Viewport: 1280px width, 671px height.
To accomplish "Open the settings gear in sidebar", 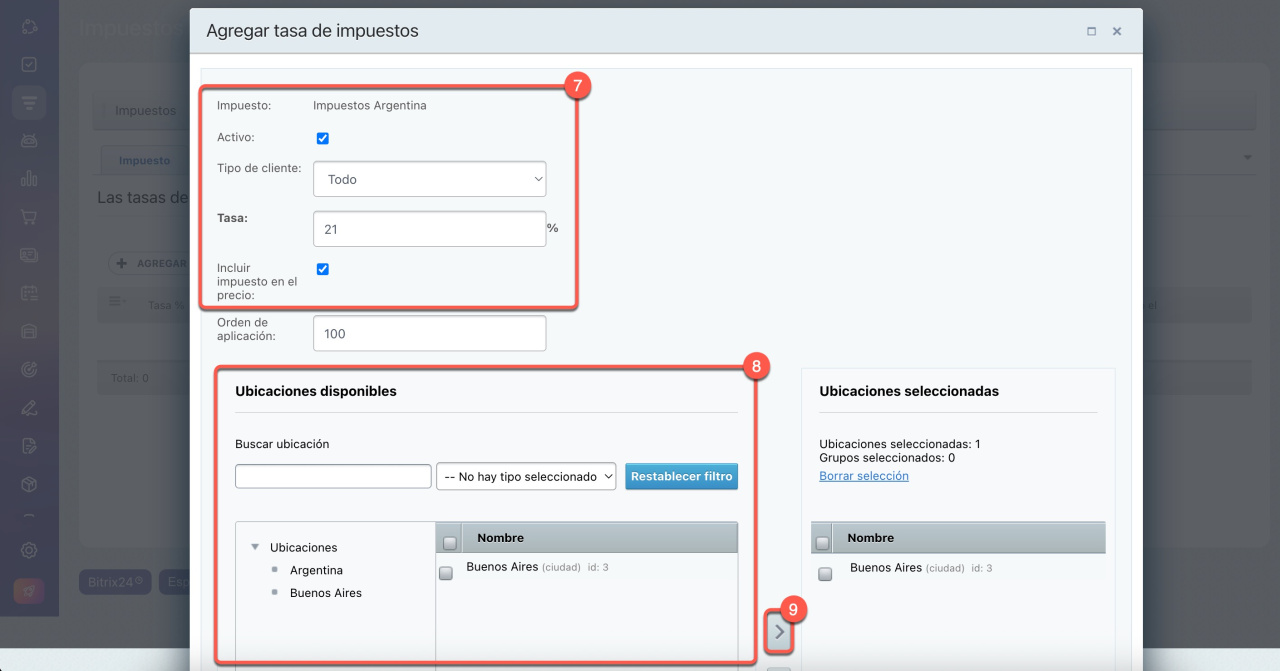I will tap(29, 550).
